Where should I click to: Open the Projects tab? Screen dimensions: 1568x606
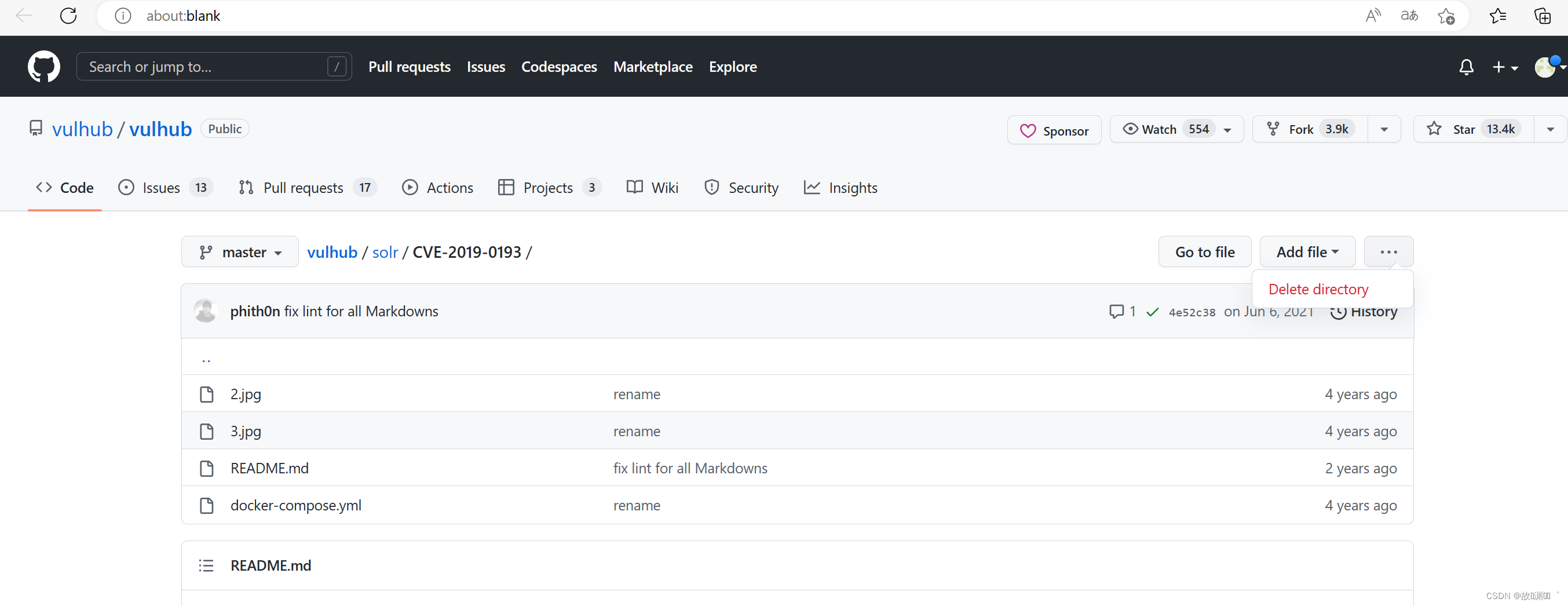549,188
